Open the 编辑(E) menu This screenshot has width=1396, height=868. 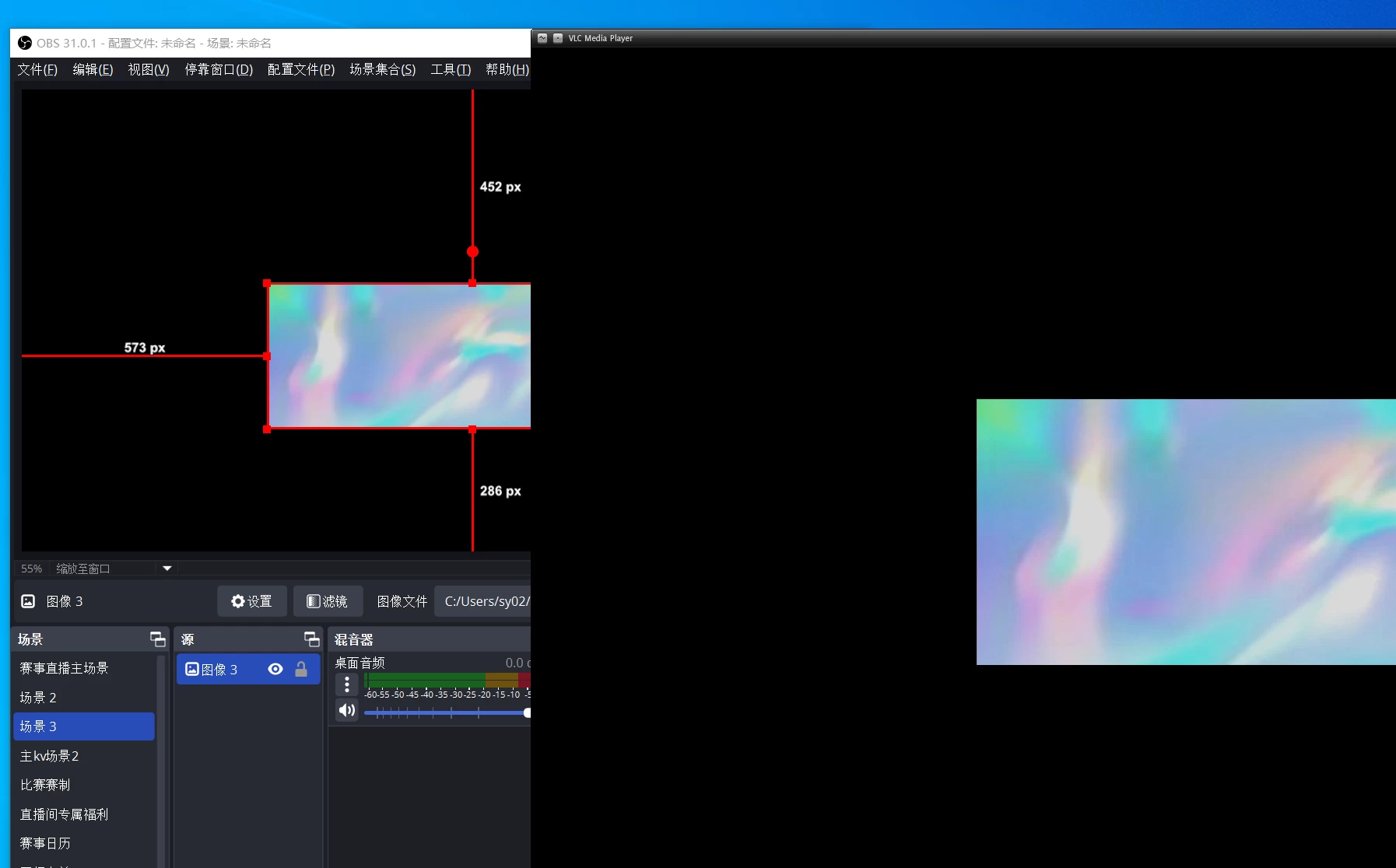(93, 70)
